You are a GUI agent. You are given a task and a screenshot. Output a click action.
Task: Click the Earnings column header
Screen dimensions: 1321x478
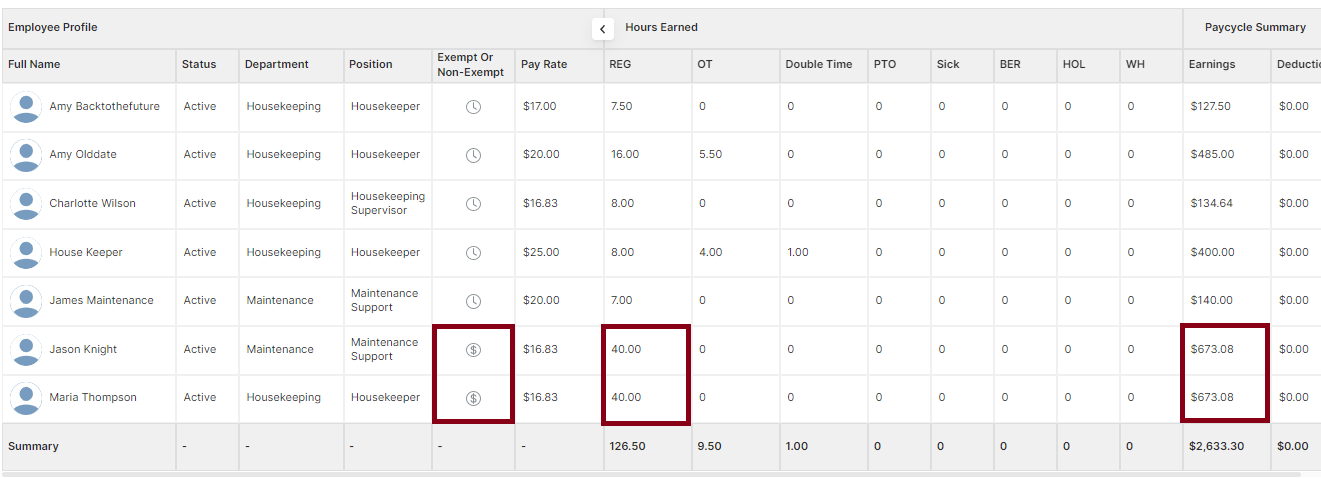click(1212, 64)
